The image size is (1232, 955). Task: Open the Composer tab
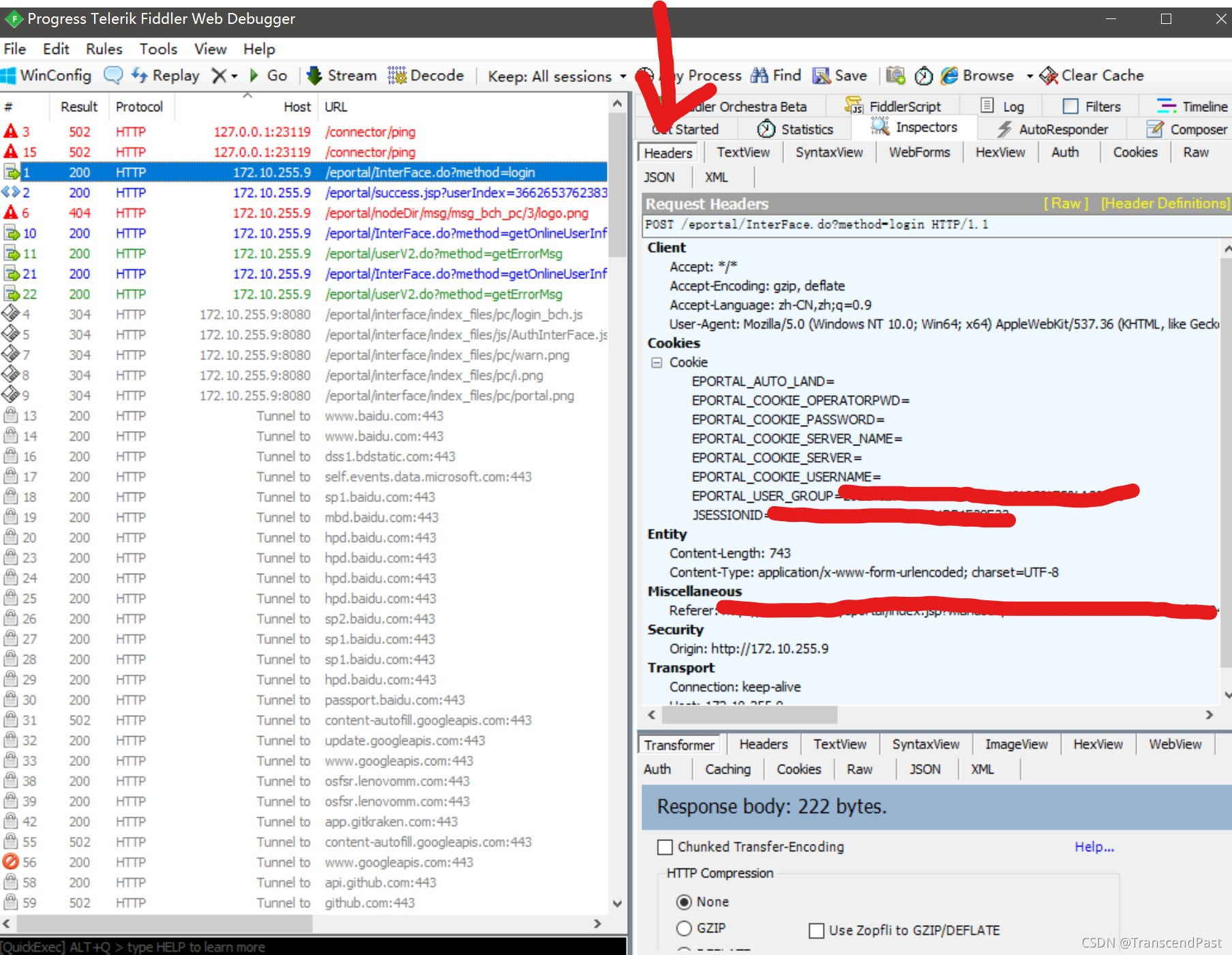point(1187,129)
